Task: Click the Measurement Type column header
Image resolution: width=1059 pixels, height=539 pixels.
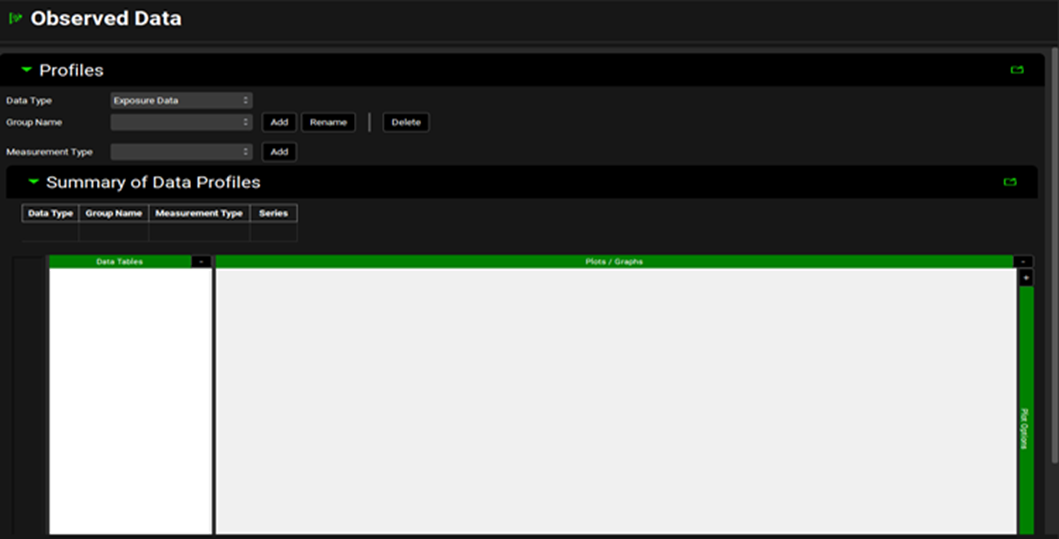Action: 199,213
